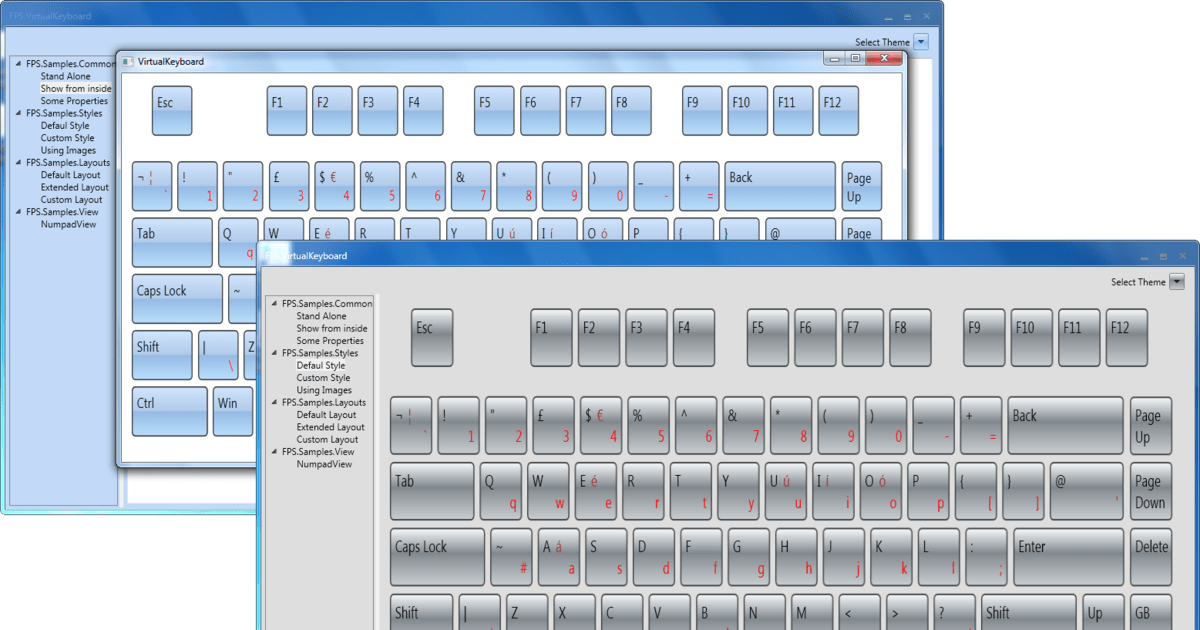Screen dimensions: 1200x630
Task: Toggle Caps Lock key on gray keyboard
Action: 437,557
